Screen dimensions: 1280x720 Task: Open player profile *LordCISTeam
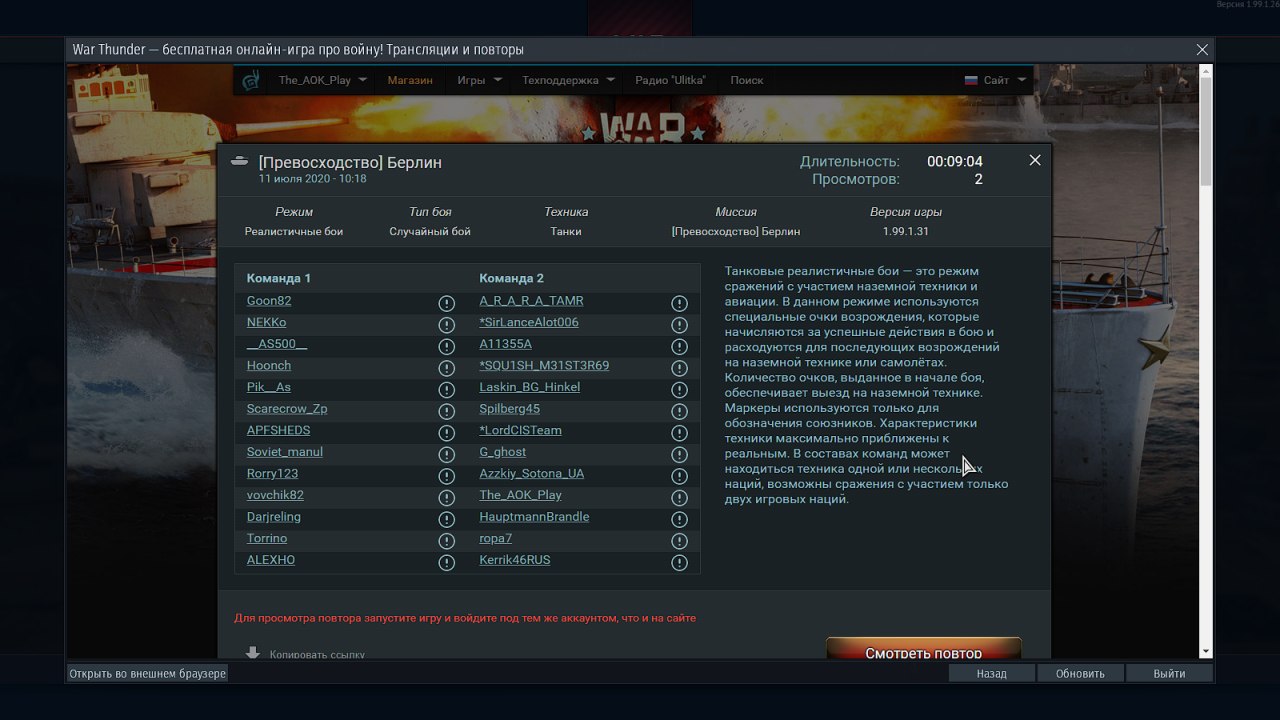click(x=520, y=430)
